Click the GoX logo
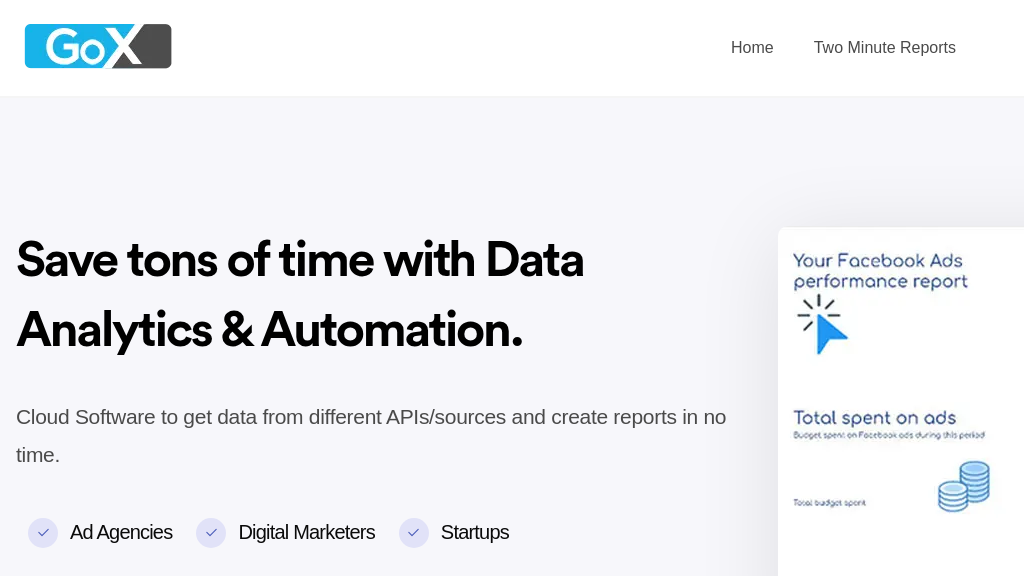Image resolution: width=1024 pixels, height=576 pixels. tap(98, 46)
